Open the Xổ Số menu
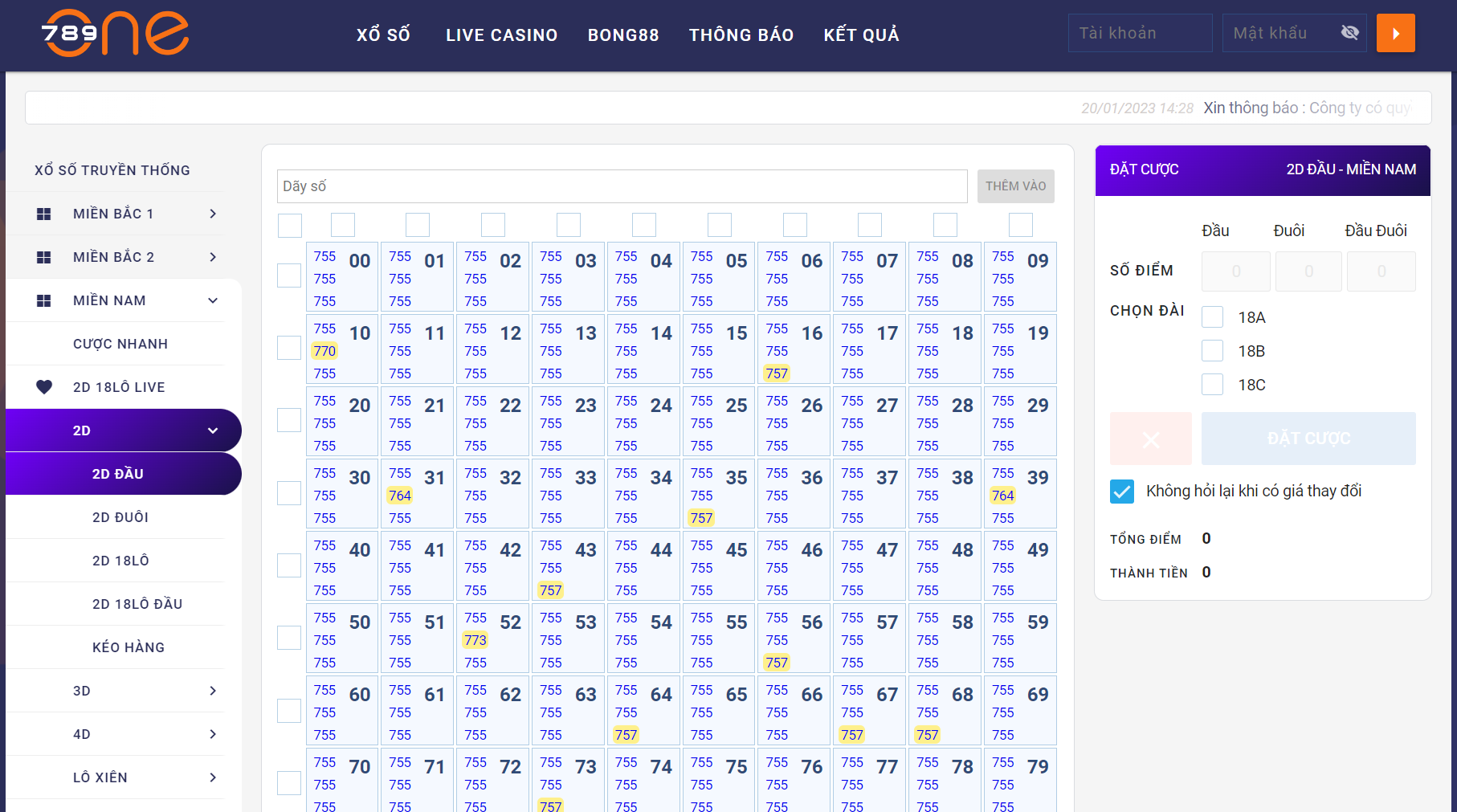This screenshot has height=812, width=1457. (383, 35)
